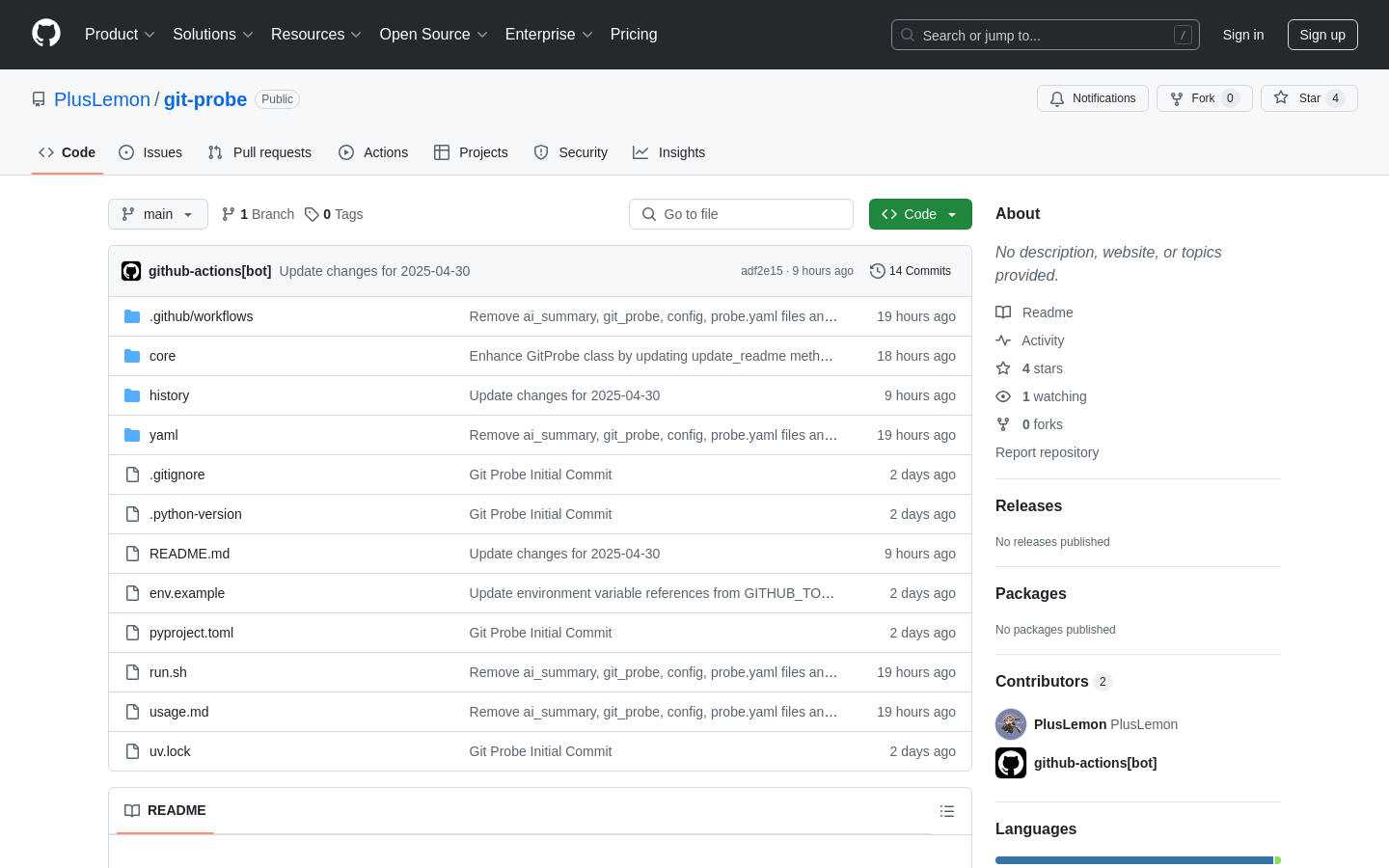Click the yaml folder icon
The height and width of the screenshot is (868, 1389).
(x=132, y=435)
